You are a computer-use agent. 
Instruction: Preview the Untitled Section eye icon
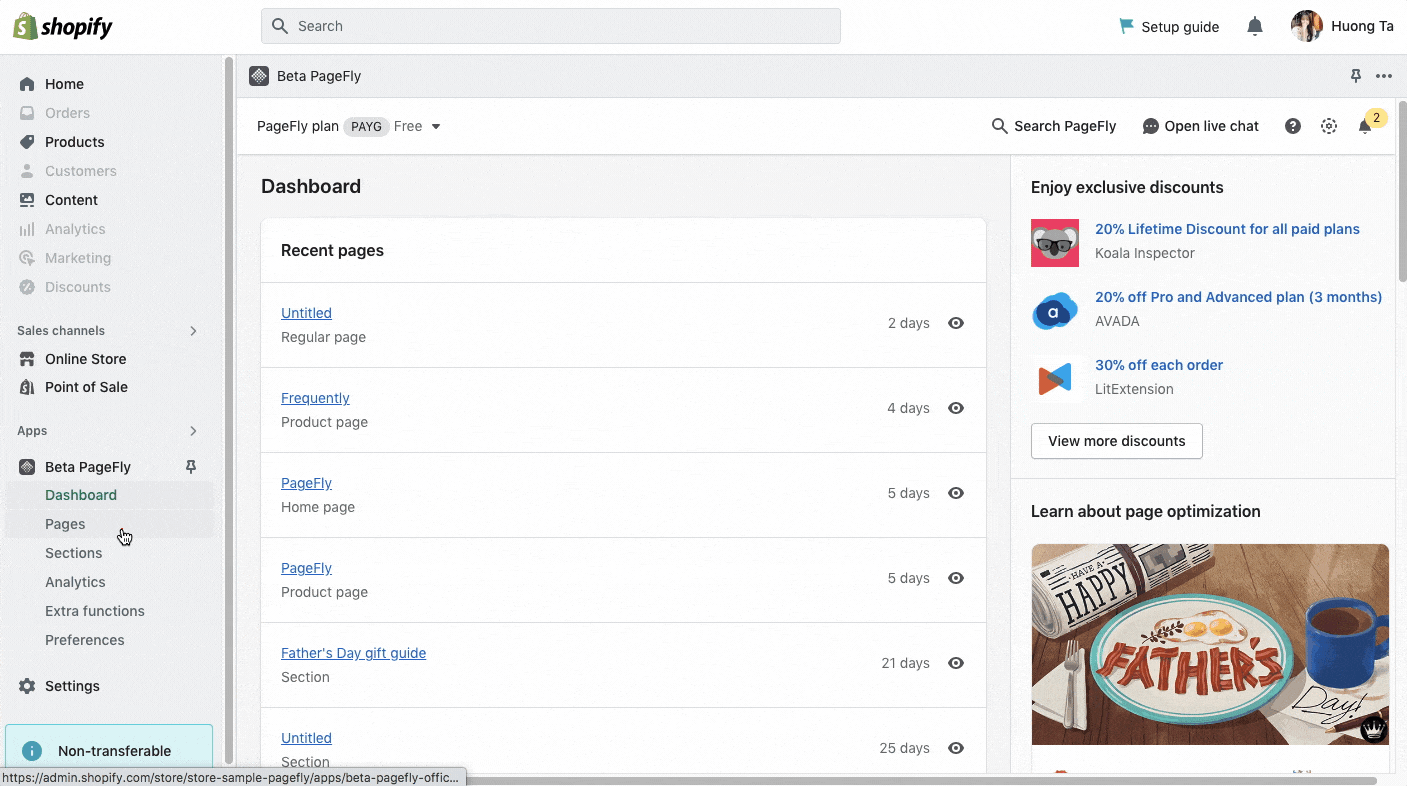[x=956, y=748]
